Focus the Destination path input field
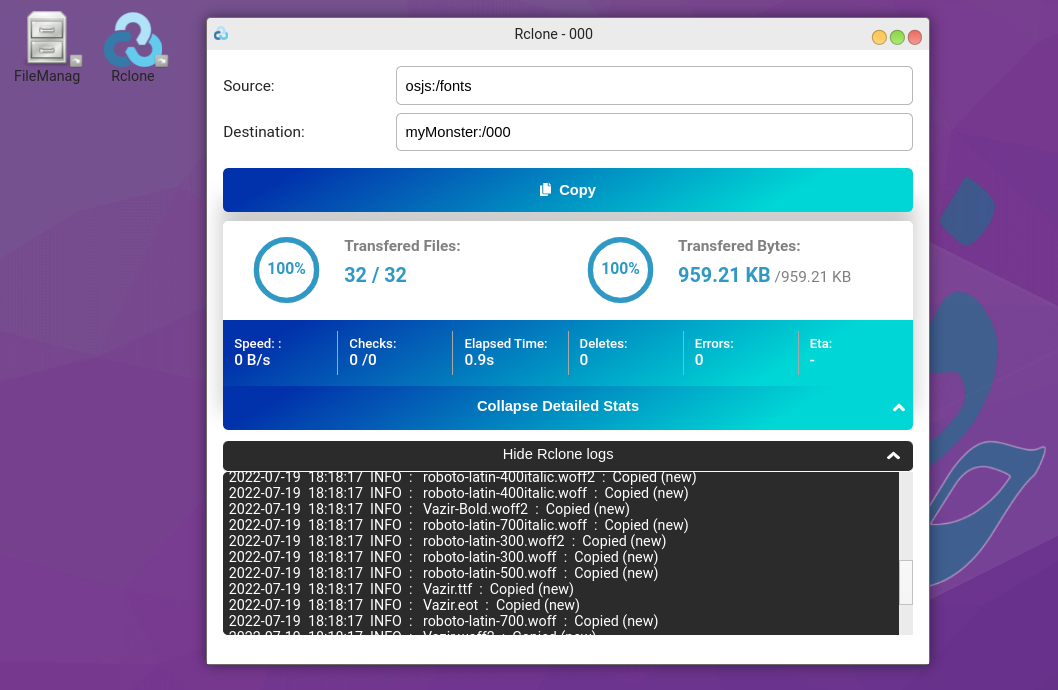The width and height of the screenshot is (1058, 690). pyautogui.click(x=654, y=132)
